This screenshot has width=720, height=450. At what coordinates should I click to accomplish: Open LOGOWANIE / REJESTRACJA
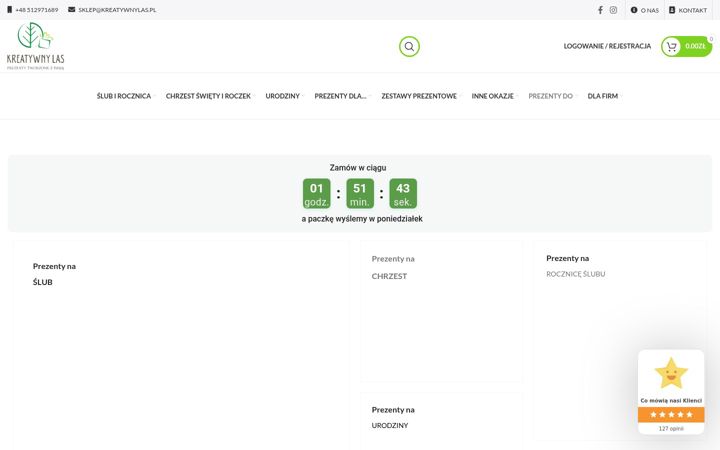(607, 46)
